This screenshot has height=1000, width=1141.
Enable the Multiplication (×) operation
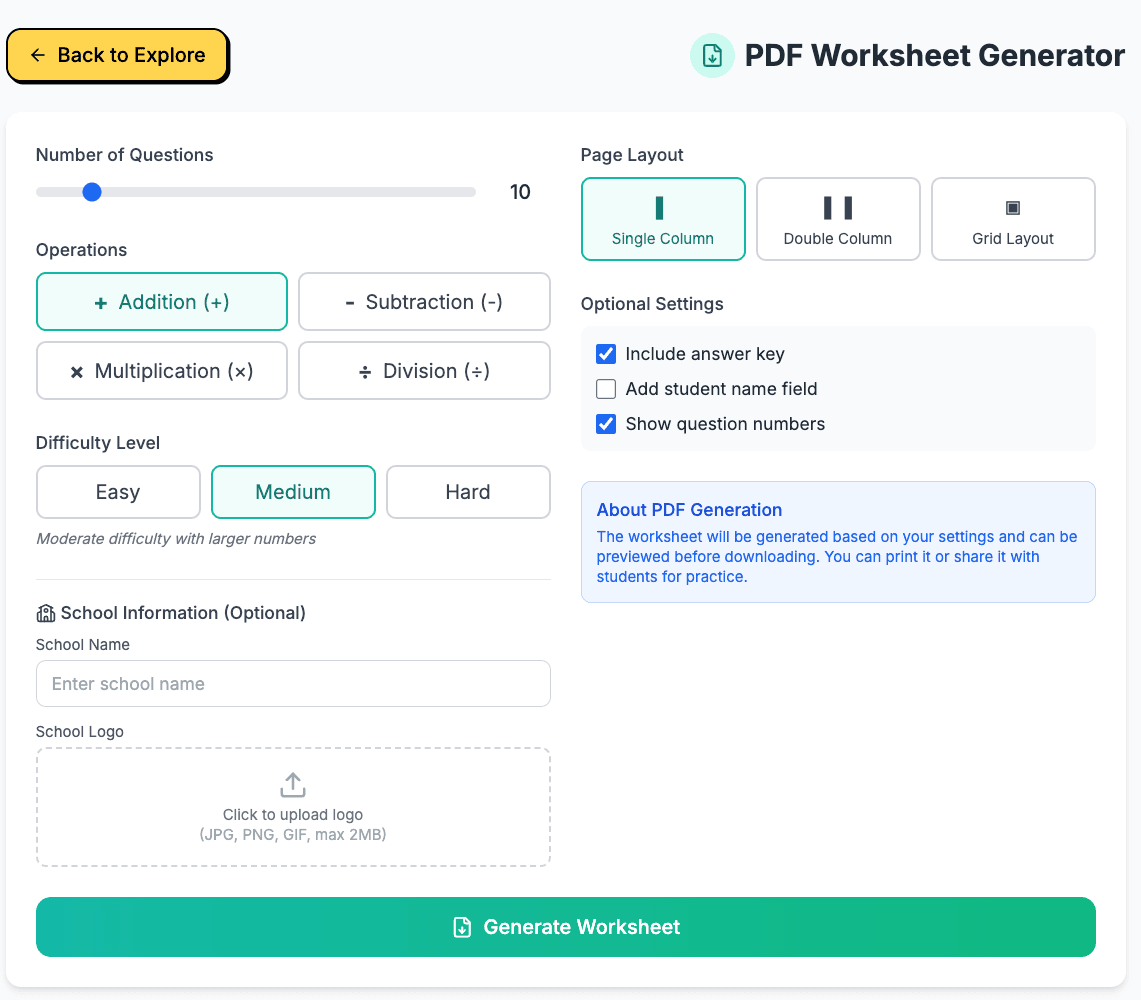click(x=162, y=370)
